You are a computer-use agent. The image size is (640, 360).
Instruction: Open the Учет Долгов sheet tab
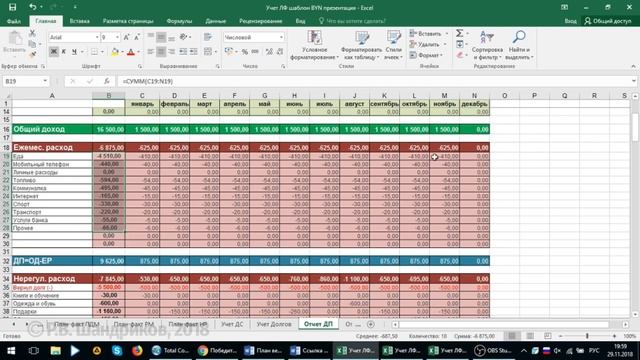point(274,324)
